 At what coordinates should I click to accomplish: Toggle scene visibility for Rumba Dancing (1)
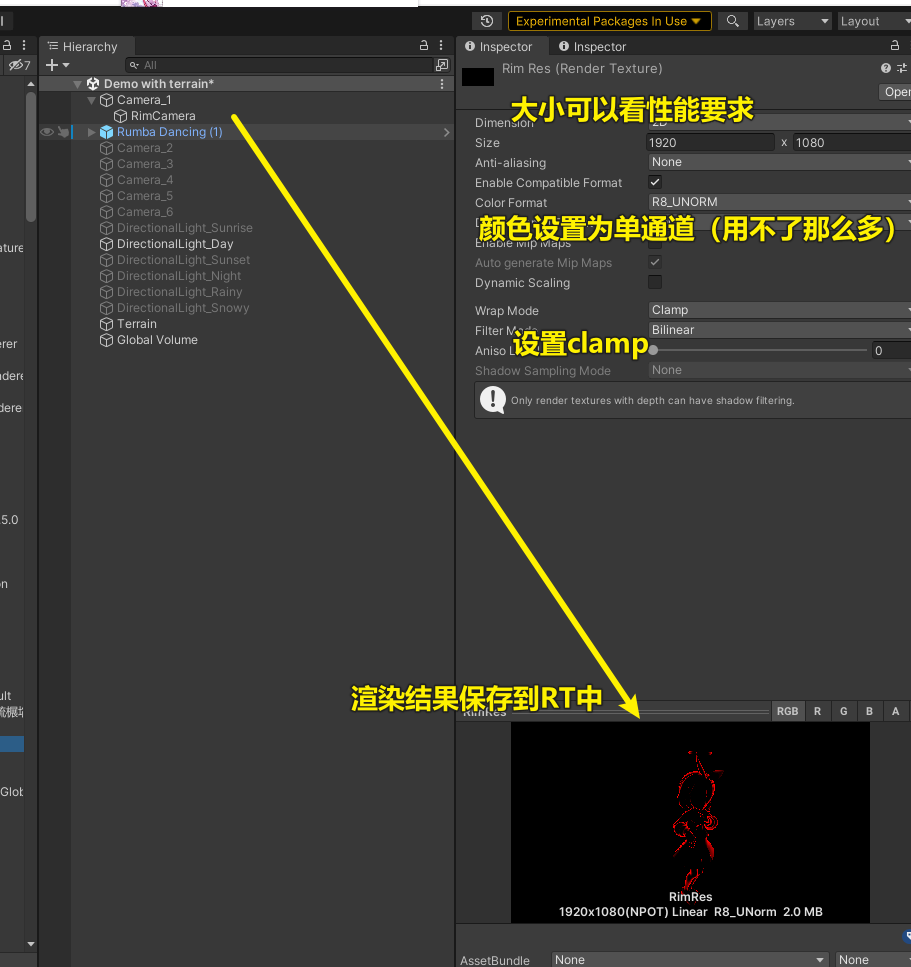coord(46,131)
